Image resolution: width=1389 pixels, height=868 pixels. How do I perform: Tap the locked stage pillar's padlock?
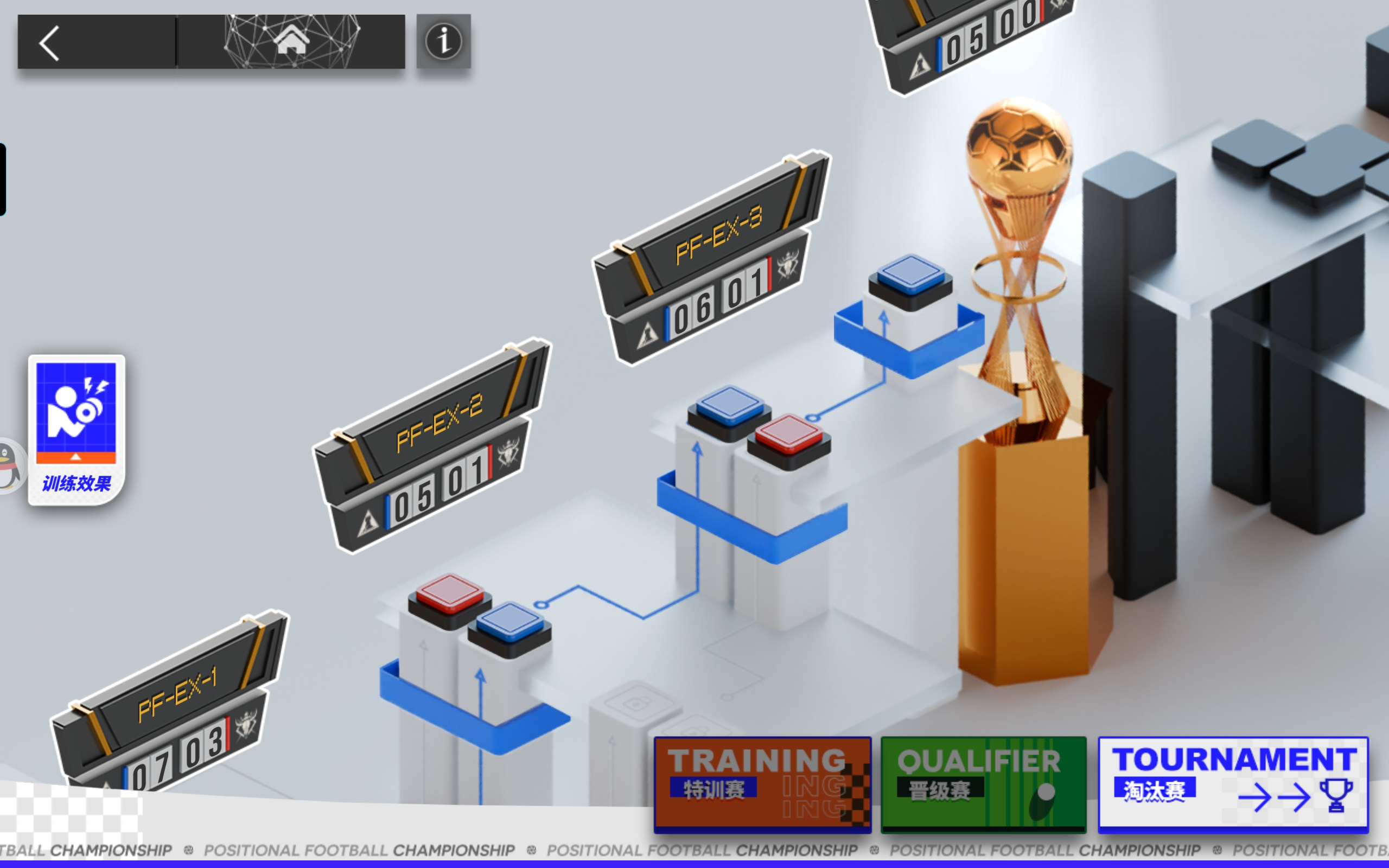[636, 703]
